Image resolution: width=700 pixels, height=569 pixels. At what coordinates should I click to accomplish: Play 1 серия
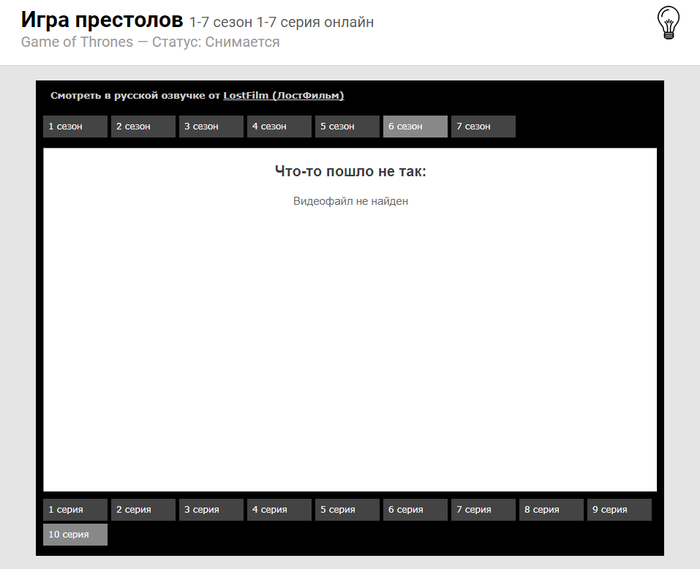pos(75,510)
